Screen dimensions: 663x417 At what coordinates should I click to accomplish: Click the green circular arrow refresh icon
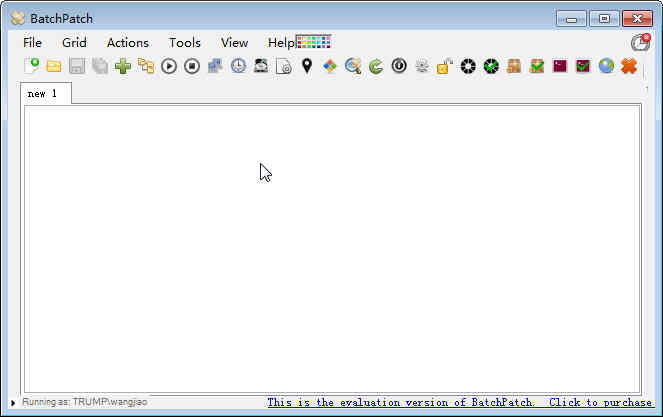click(376, 66)
